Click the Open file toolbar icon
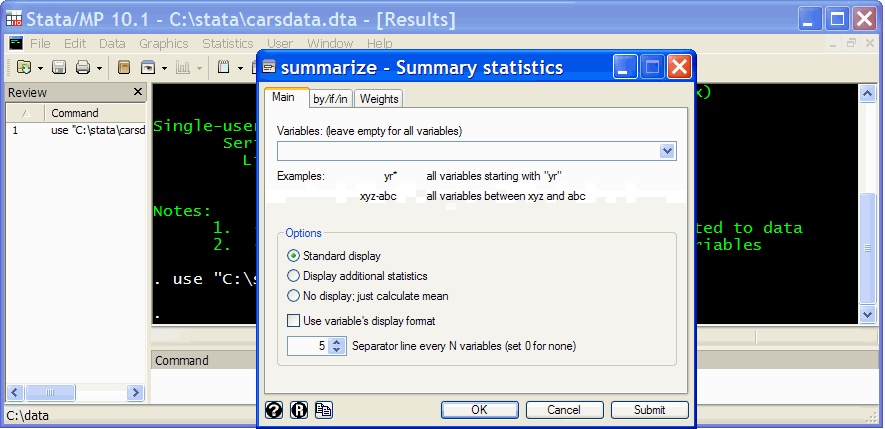Viewport: 885px width, 429px height. [x=24, y=68]
